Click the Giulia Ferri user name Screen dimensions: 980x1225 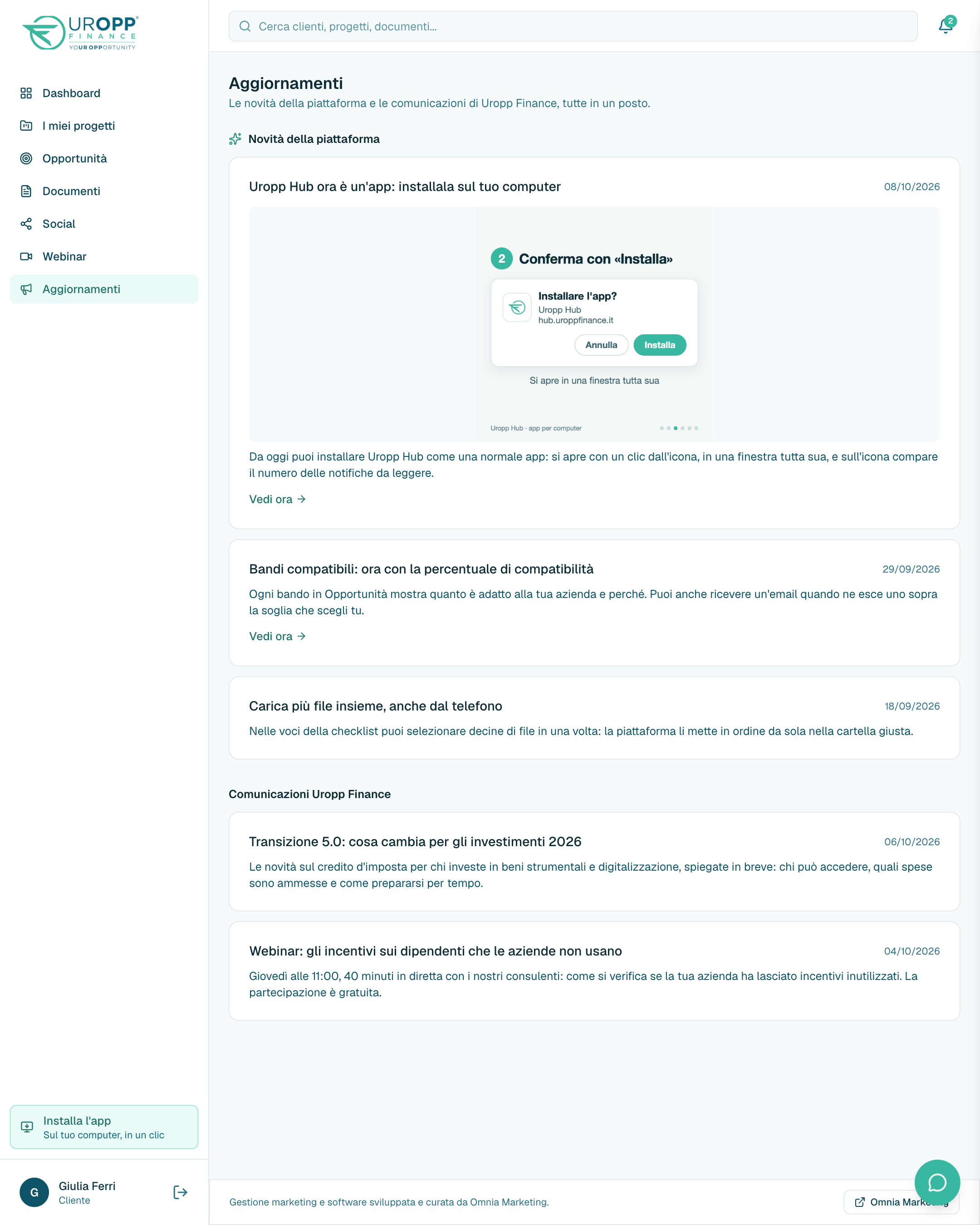pyautogui.click(x=87, y=1186)
